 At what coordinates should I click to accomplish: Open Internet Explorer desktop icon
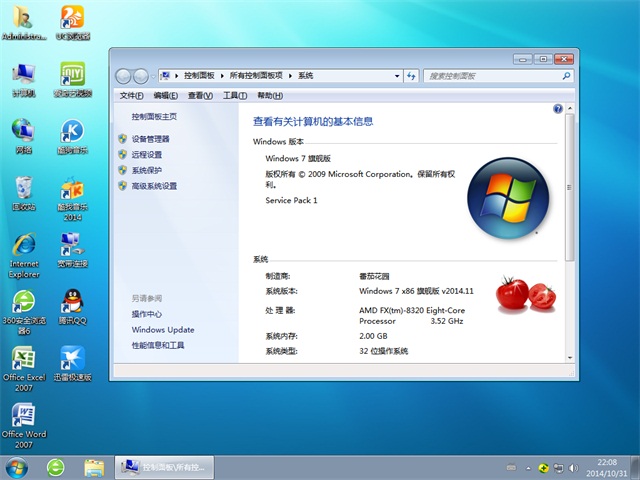point(24,256)
